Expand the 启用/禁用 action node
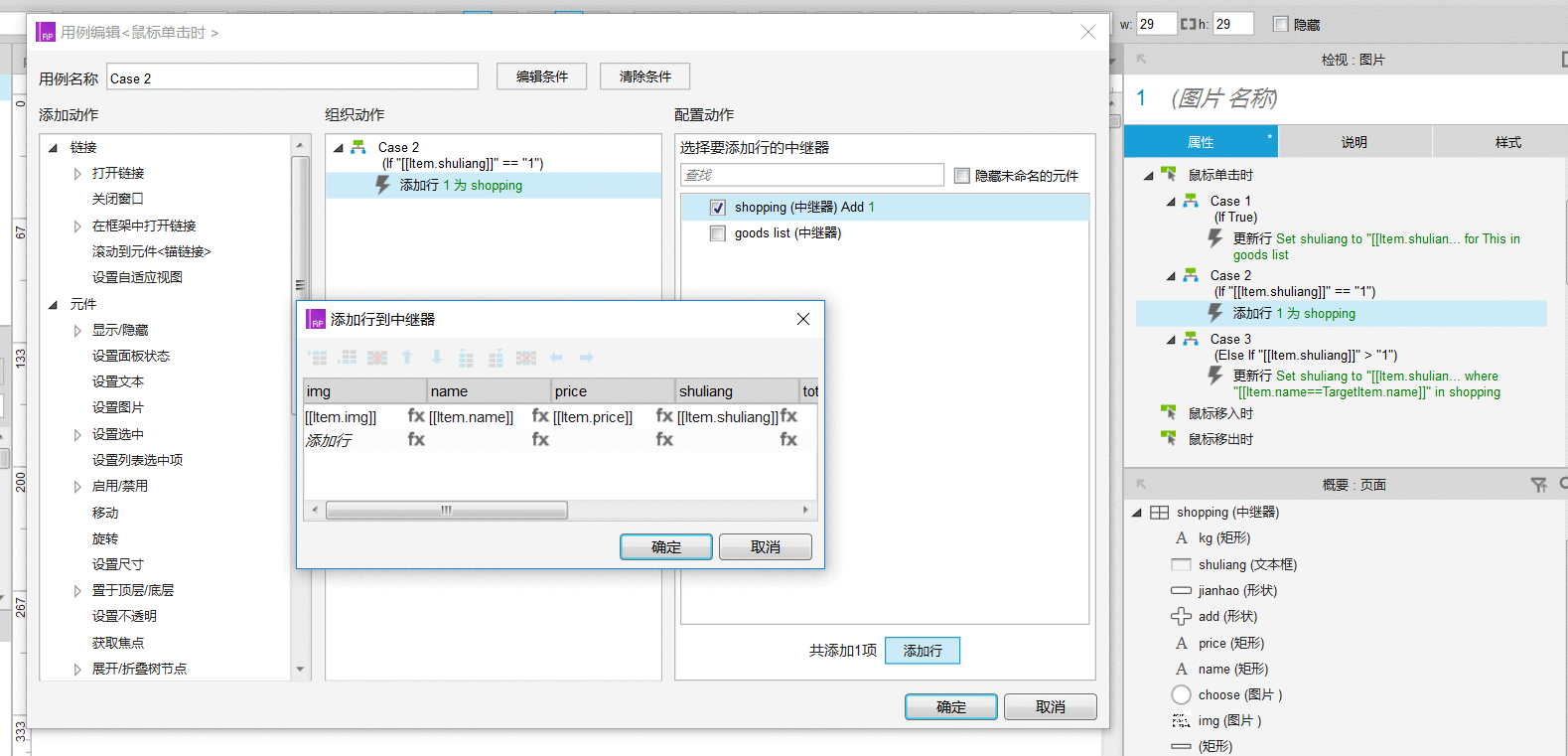Image resolution: width=1568 pixels, height=756 pixels. (x=77, y=487)
